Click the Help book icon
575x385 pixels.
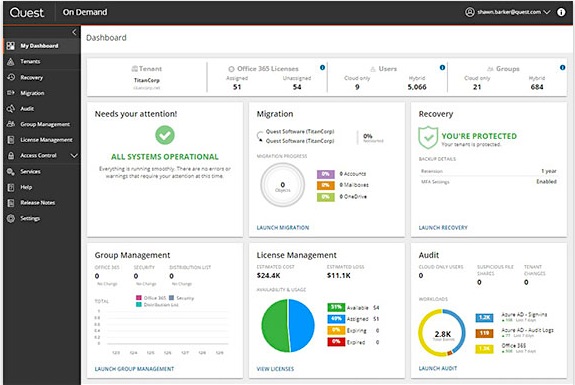[11, 187]
